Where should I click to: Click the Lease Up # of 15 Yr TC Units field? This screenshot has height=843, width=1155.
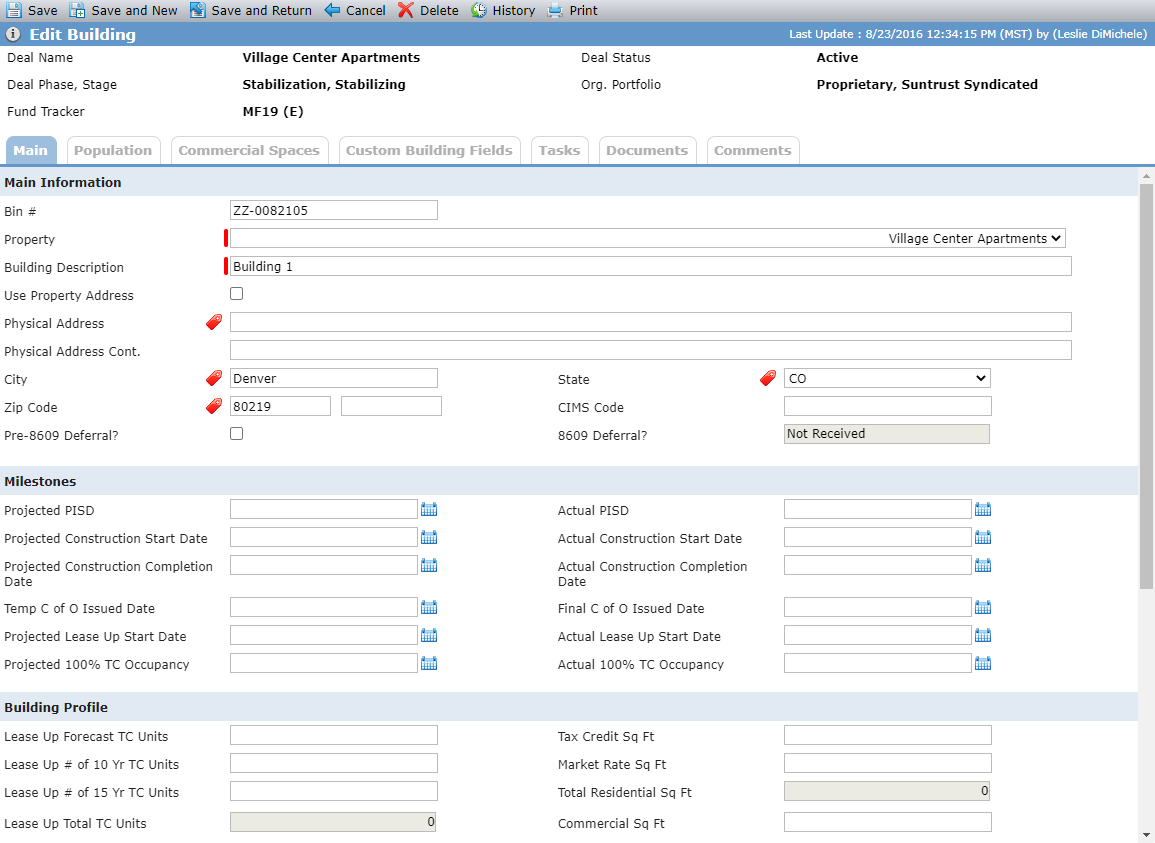pos(334,791)
